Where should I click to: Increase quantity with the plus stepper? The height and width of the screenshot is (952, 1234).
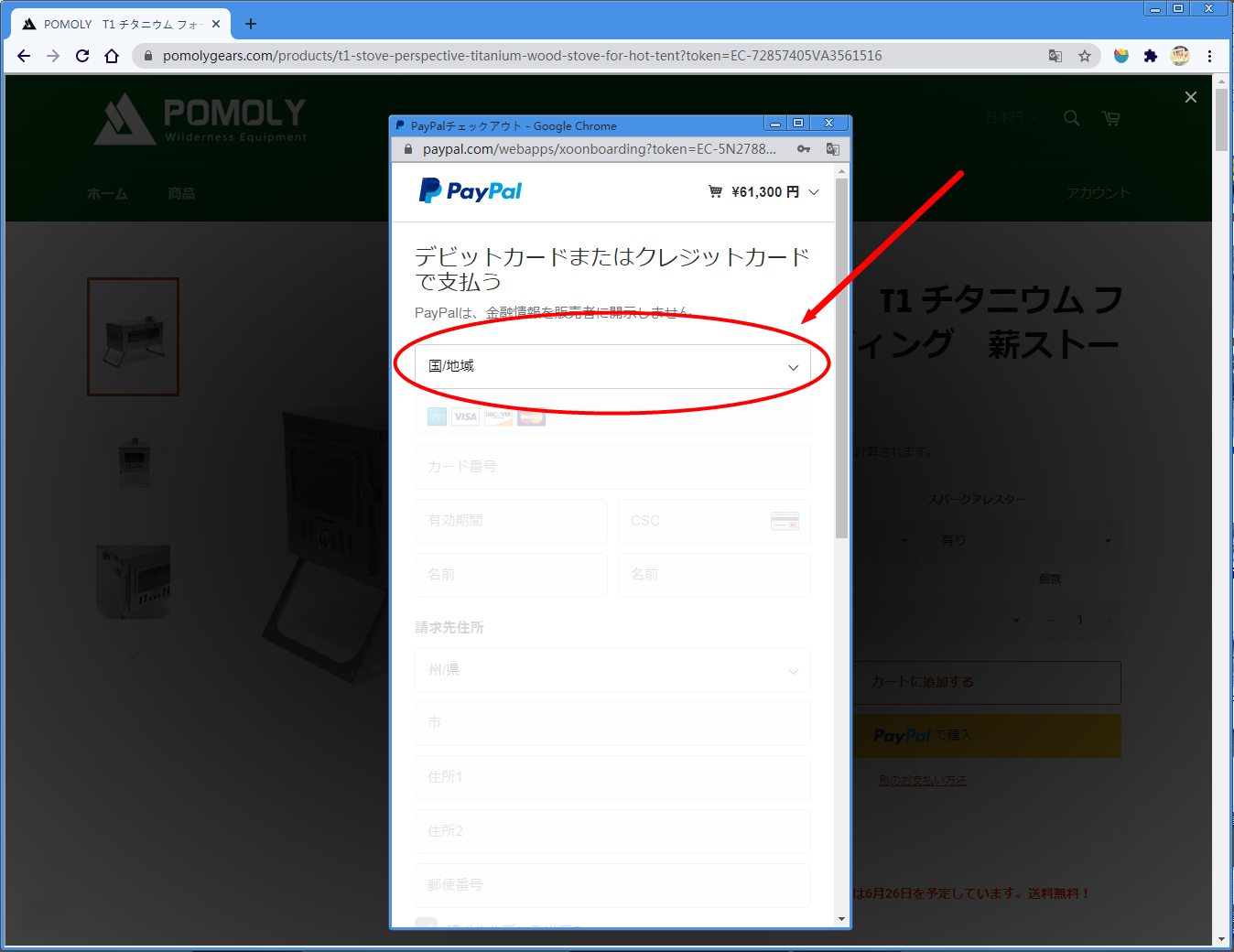point(1109,621)
